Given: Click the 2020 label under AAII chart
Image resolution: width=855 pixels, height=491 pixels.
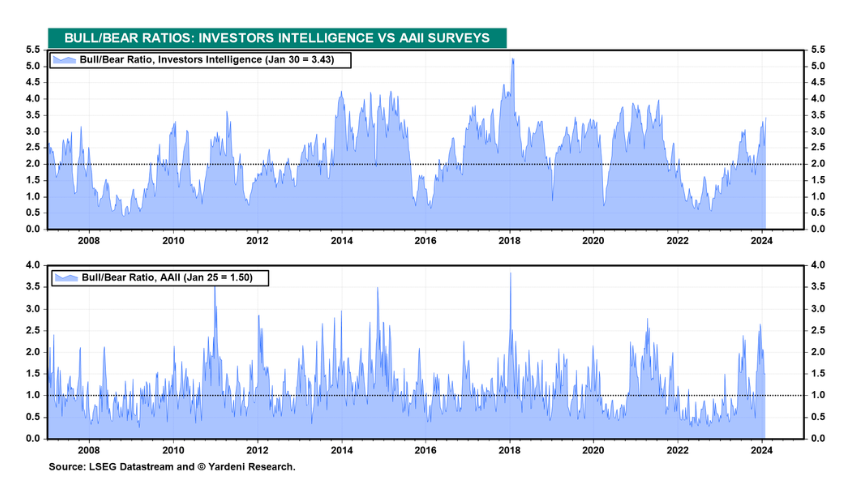Looking at the screenshot, I should click(593, 450).
